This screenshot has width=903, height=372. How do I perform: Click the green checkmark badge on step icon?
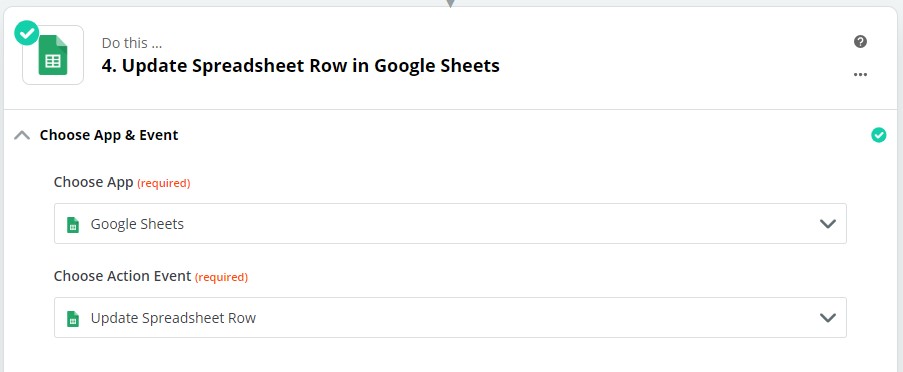pos(26,33)
